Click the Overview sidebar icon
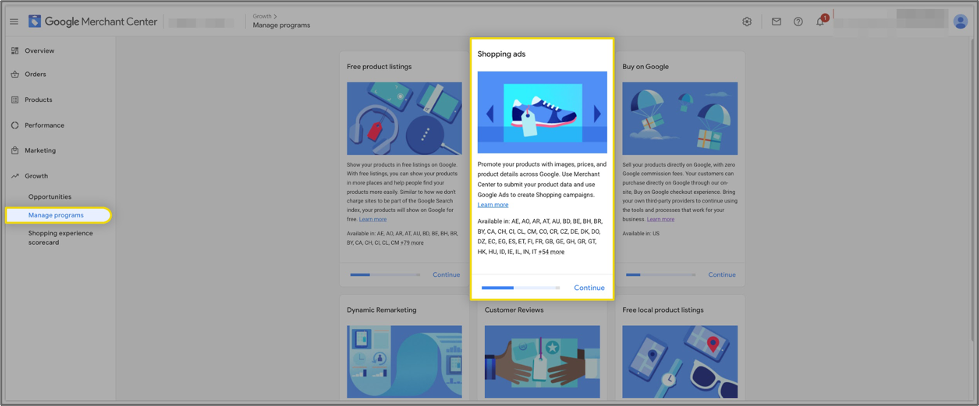 click(x=15, y=51)
